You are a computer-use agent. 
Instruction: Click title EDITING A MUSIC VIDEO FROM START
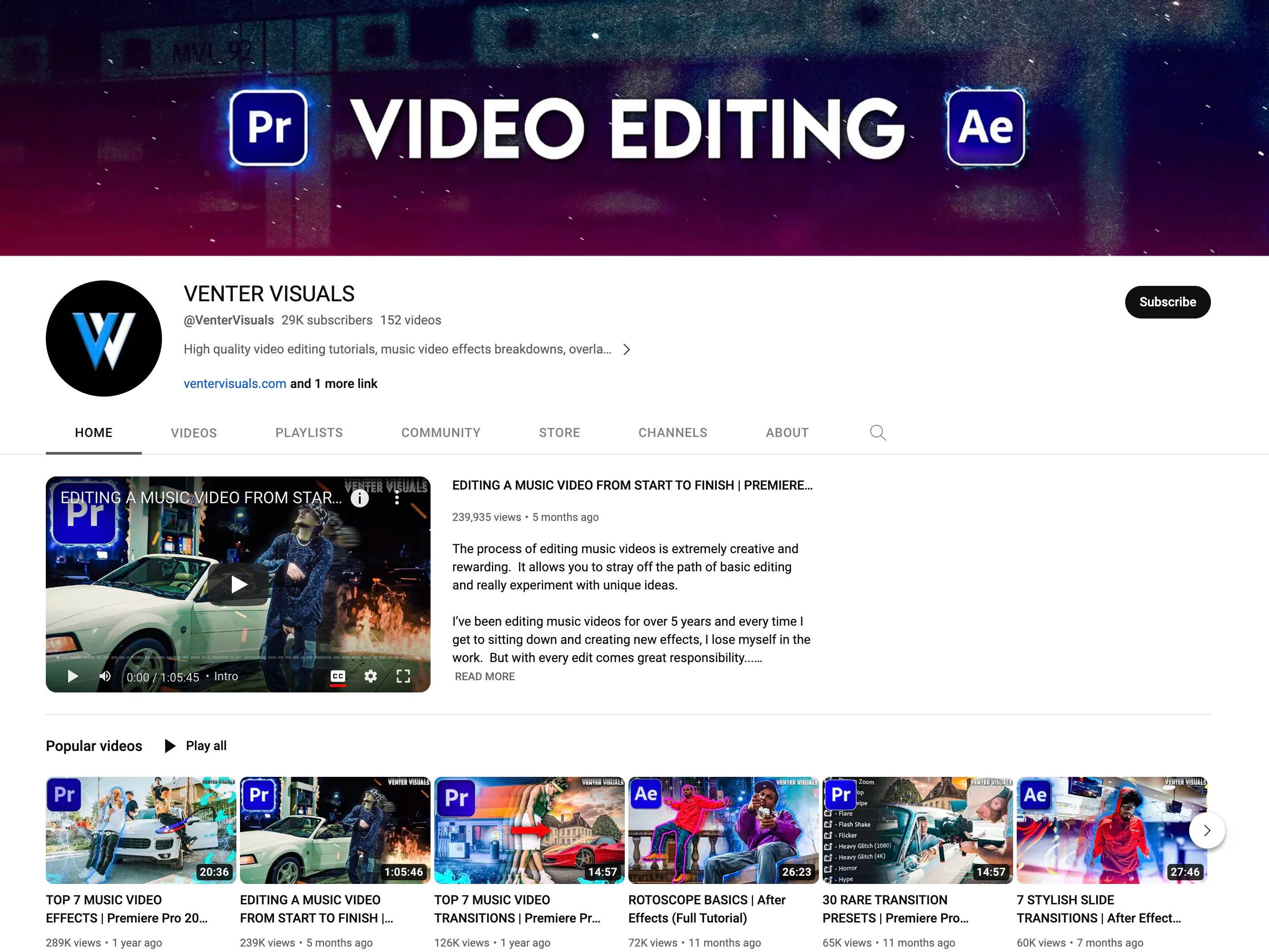pyautogui.click(x=317, y=909)
